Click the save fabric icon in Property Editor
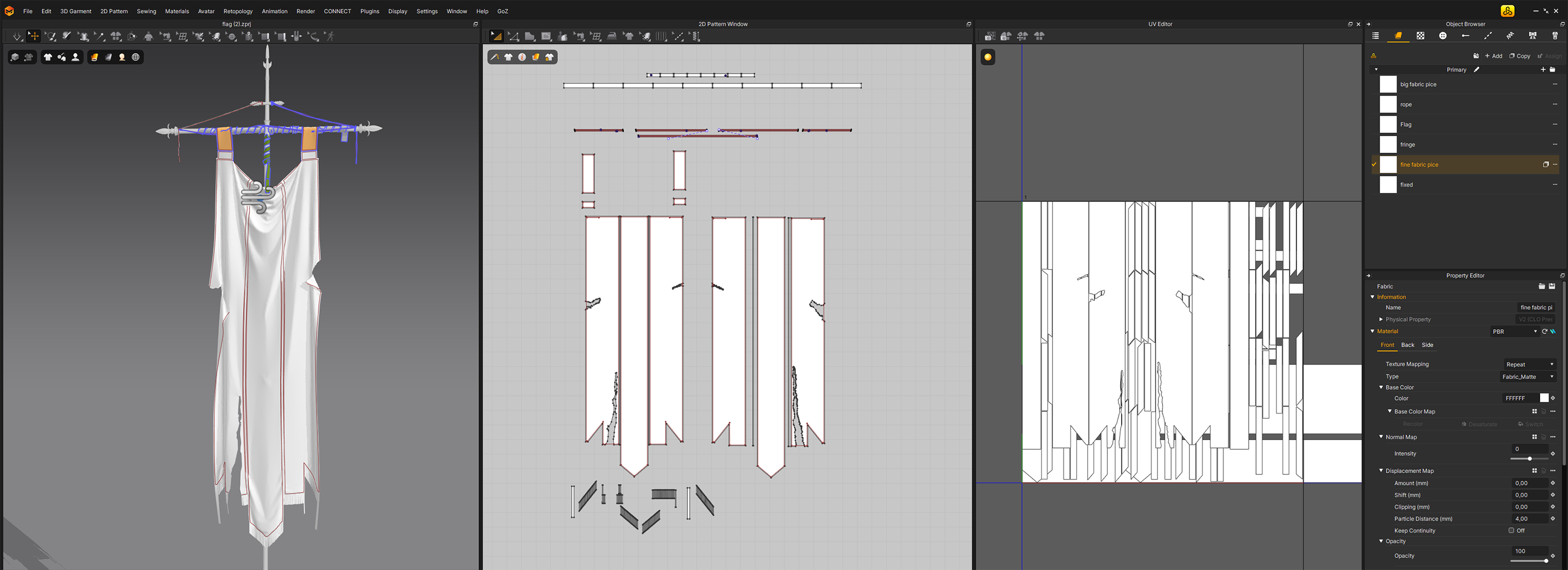 coord(1551,286)
